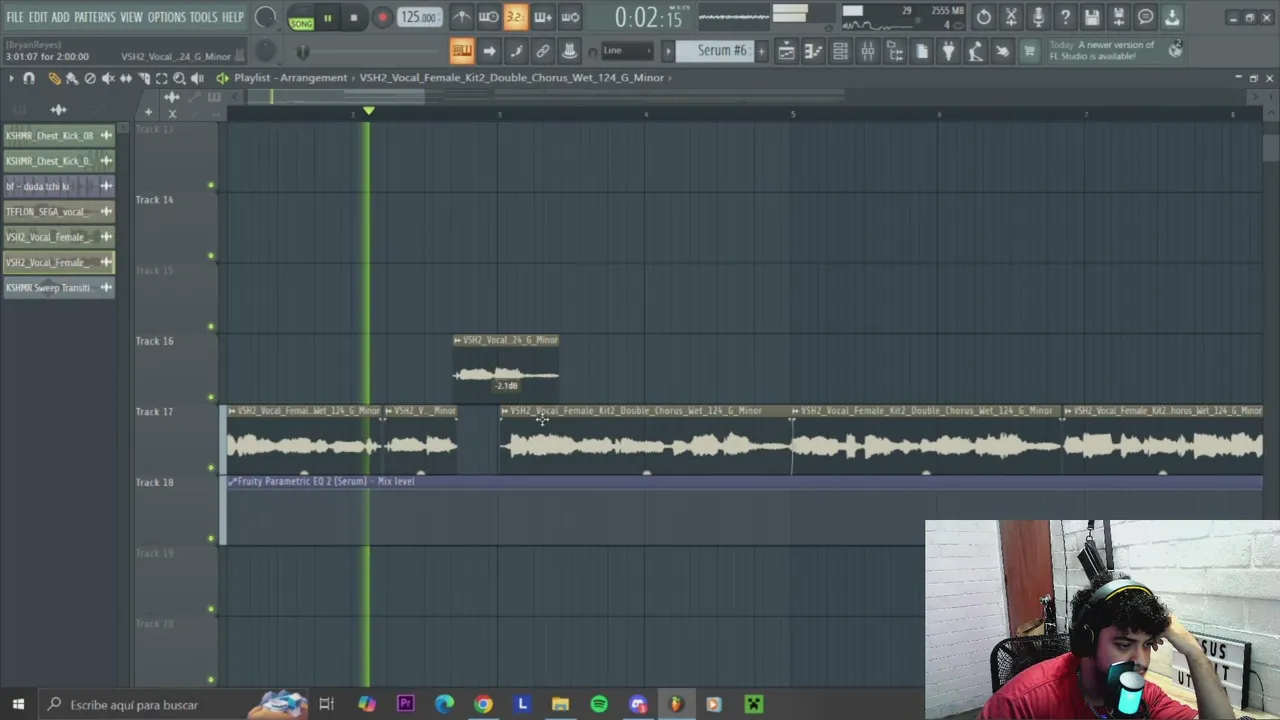Toggle loop recording icon
1280x720 pixels.
tap(569, 17)
